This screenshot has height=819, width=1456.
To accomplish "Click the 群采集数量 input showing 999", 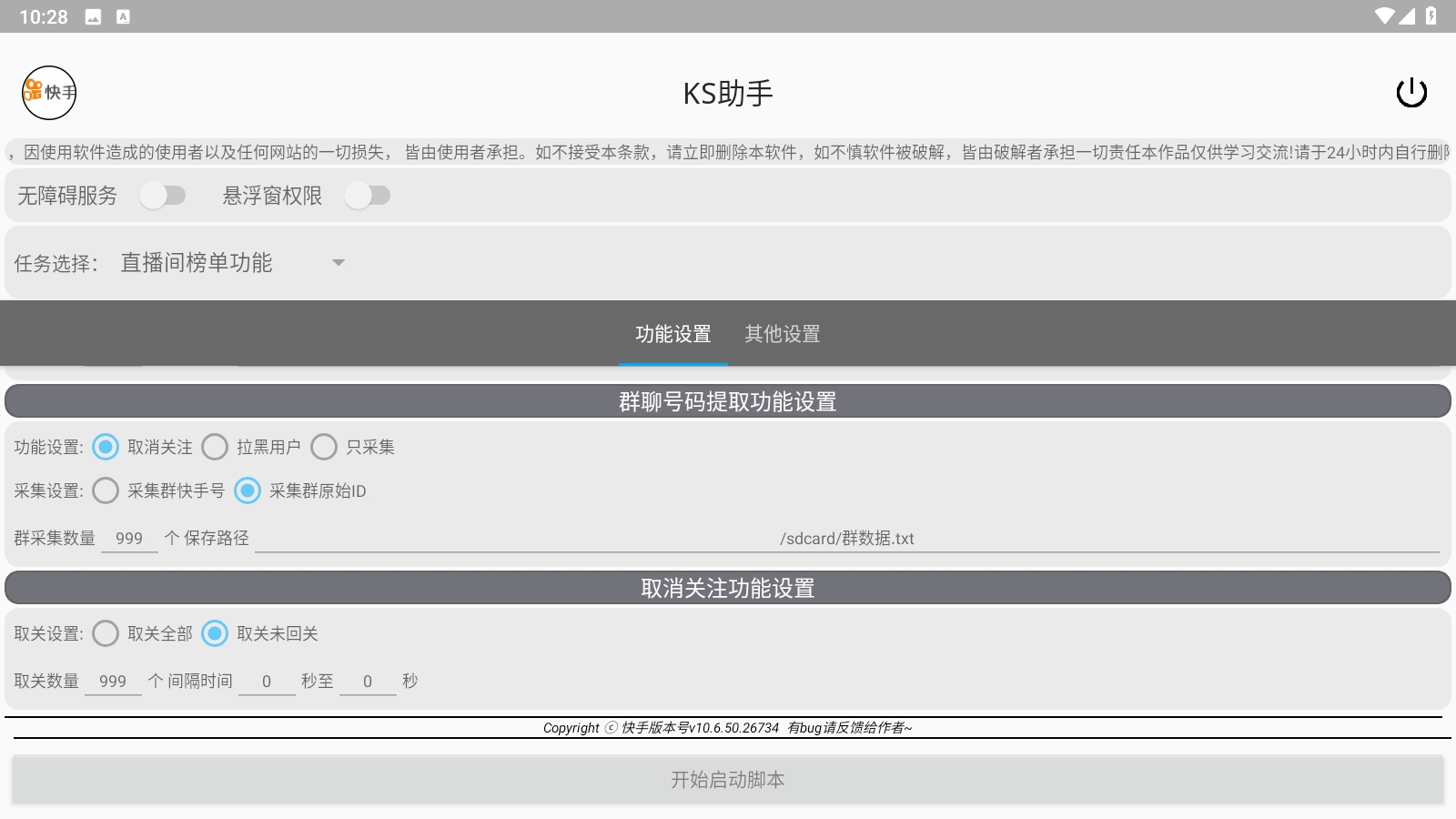I will (x=129, y=538).
